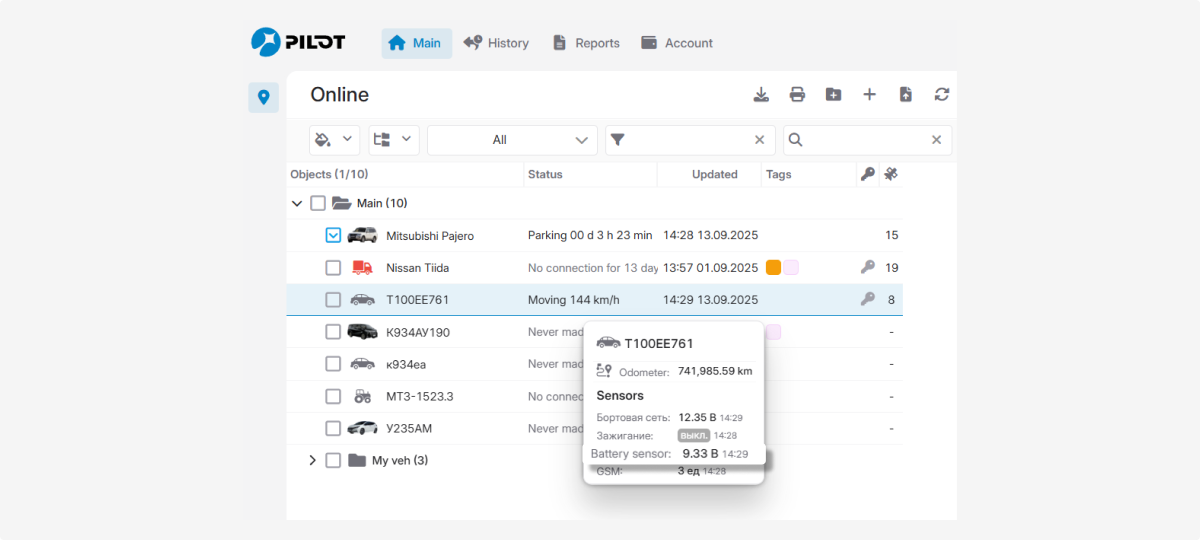Click the download icon in Online toolbar
This screenshot has width=1200, height=540.
click(761, 95)
